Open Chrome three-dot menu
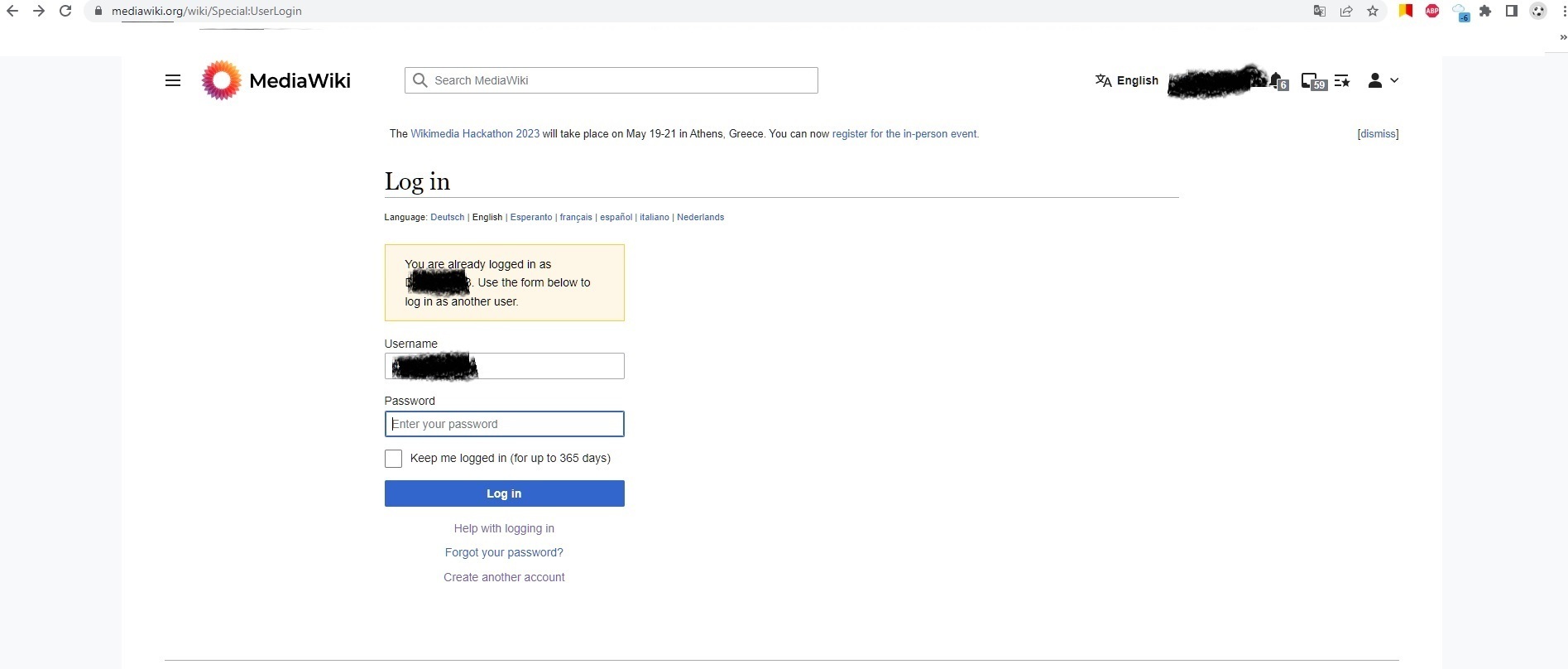This screenshot has width=1568, height=669. [1564, 11]
